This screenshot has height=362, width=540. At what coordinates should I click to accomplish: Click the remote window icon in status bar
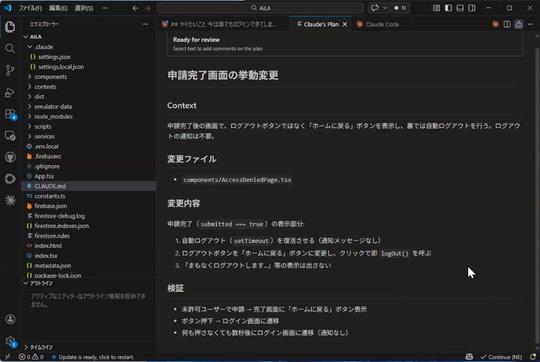pos(7,357)
